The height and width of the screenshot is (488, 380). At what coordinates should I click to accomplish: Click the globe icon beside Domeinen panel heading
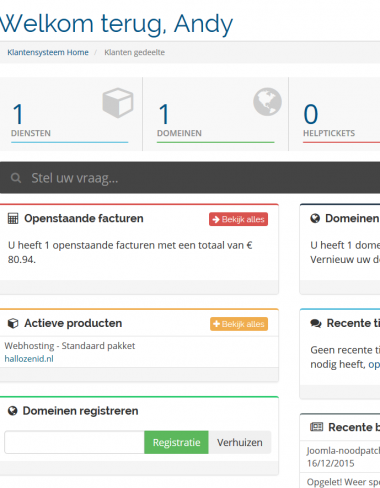click(315, 219)
